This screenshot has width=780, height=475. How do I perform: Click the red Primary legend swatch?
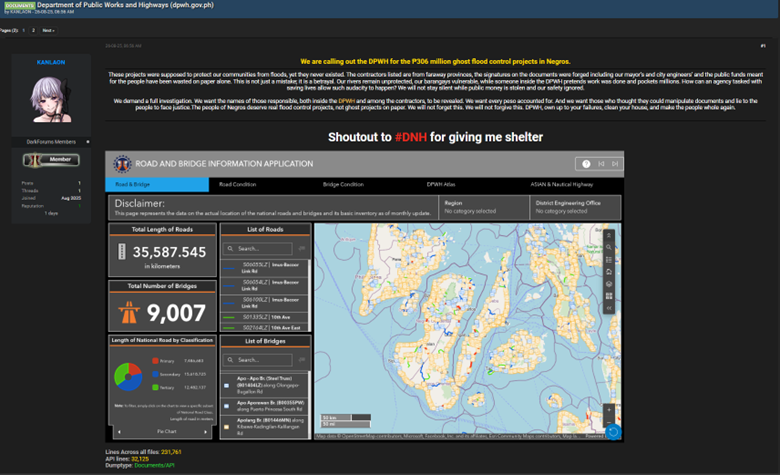[x=155, y=361]
